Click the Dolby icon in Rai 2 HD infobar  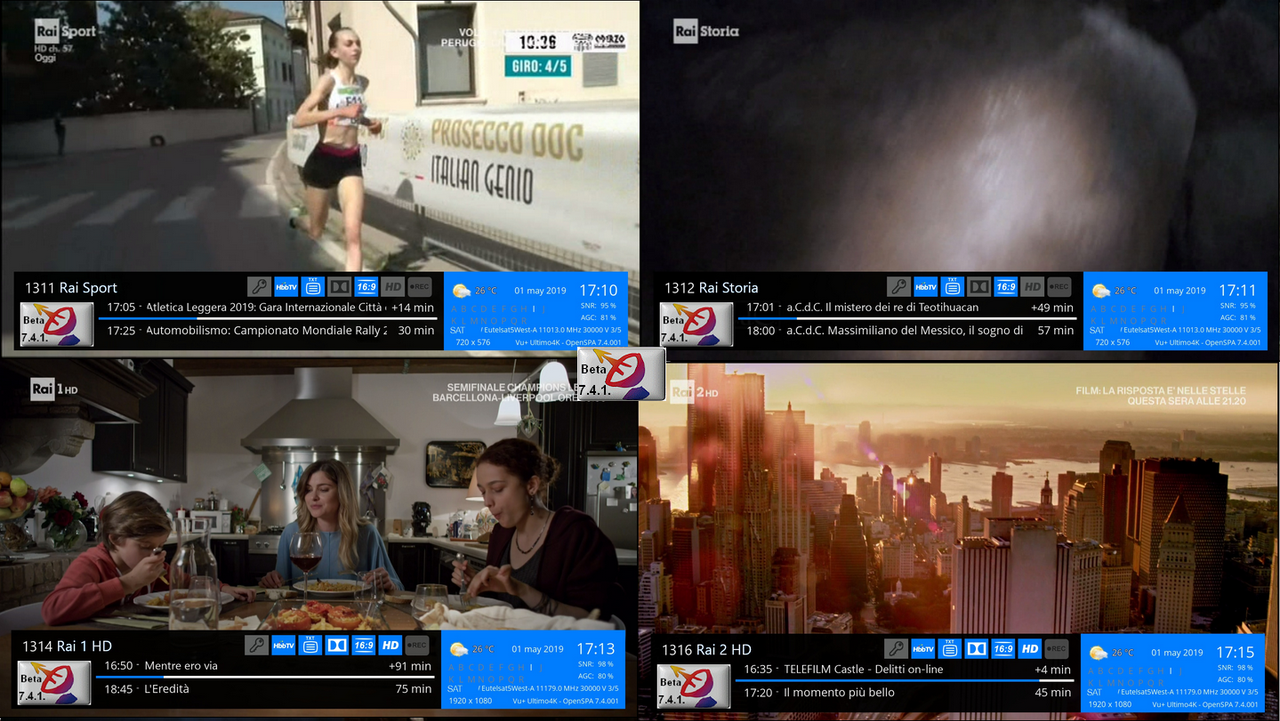(x=976, y=649)
